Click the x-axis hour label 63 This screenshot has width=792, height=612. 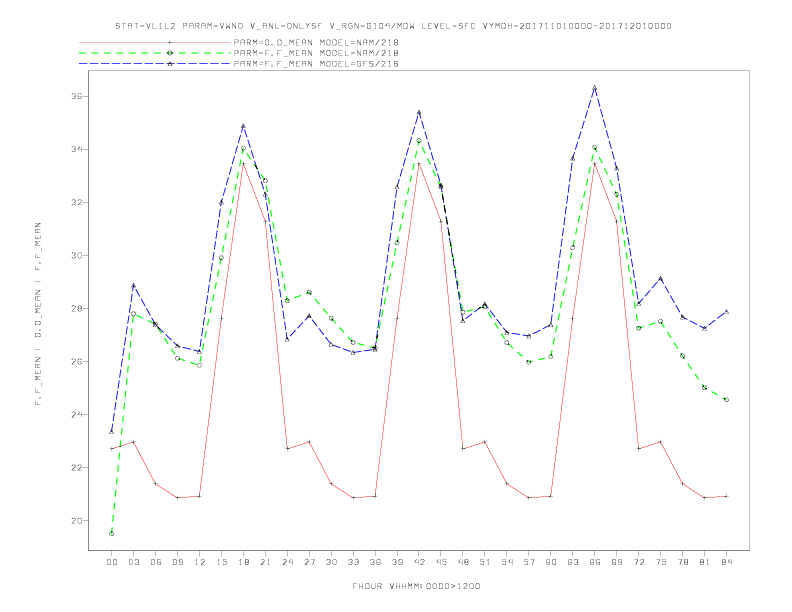coord(573,562)
